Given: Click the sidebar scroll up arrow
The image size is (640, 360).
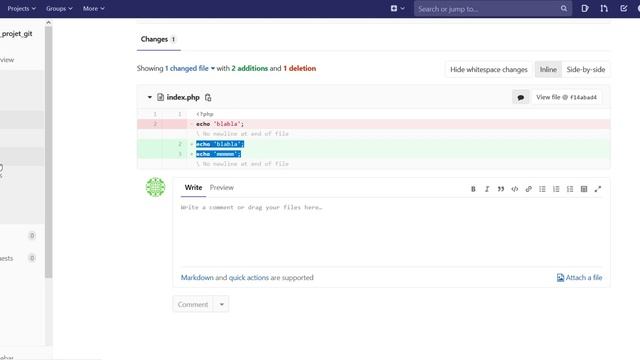Looking at the screenshot, I should tap(49, 22).
